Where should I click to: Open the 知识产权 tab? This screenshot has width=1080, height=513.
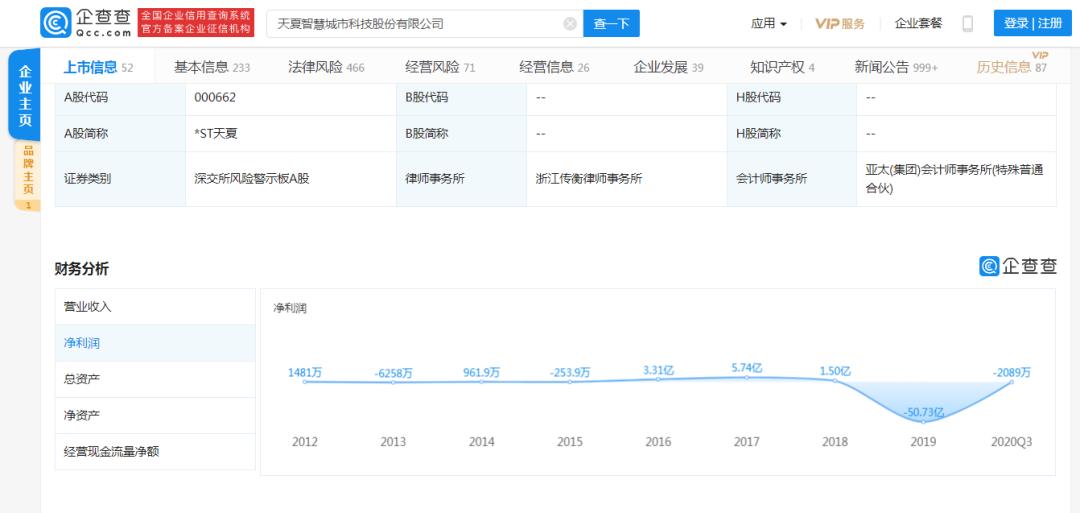coord(782,67)
